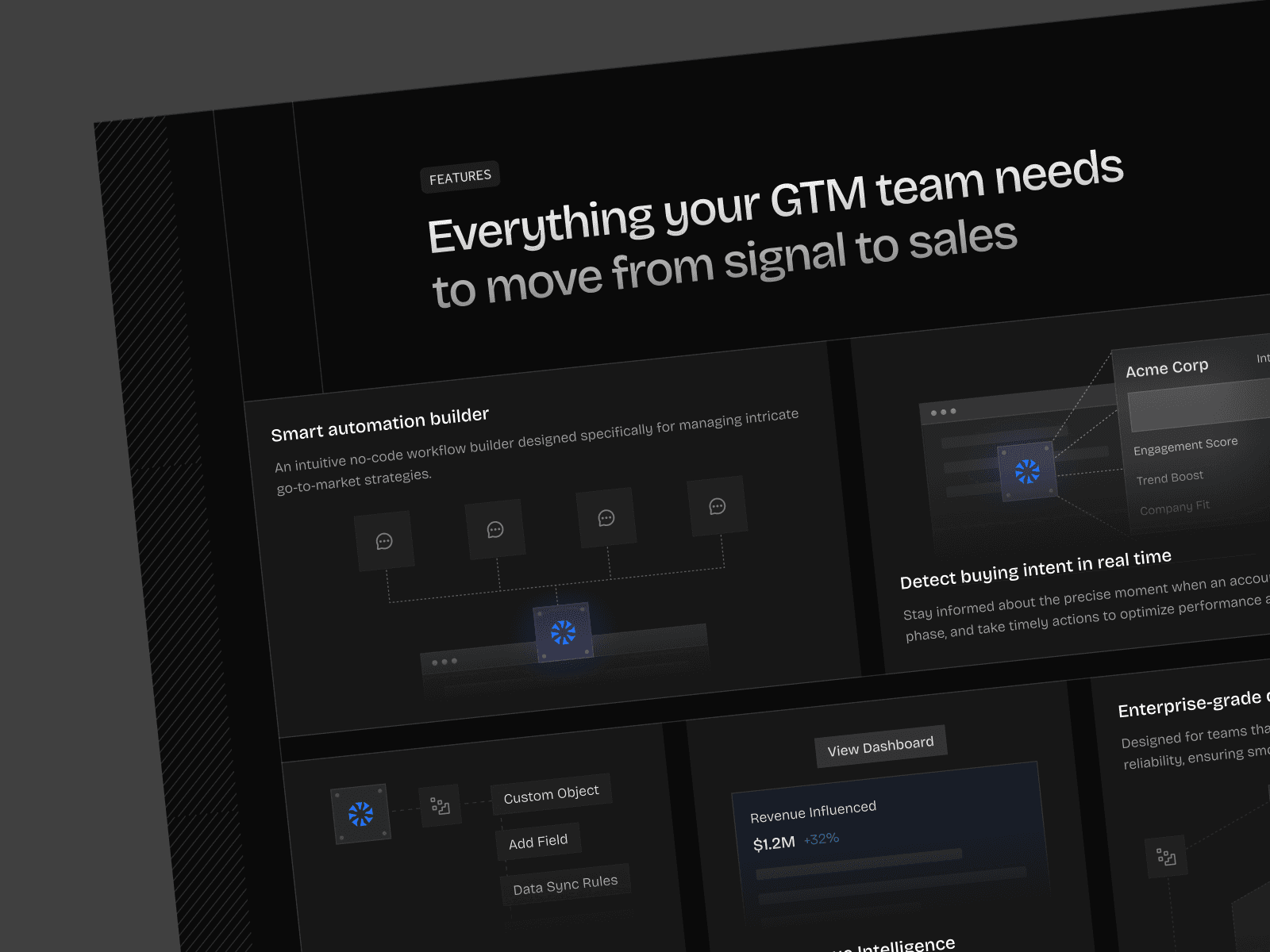The height and width of the screenshot is (952, 1270).
Task: Click the Enterprise-grade card heading
Action: point(1194,703)
